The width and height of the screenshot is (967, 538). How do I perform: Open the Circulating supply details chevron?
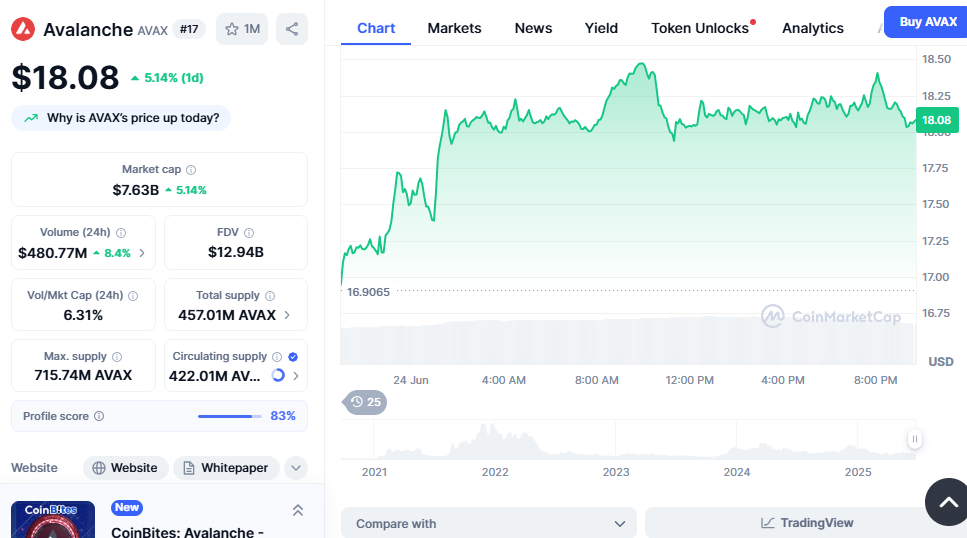[x=296, y=376]
